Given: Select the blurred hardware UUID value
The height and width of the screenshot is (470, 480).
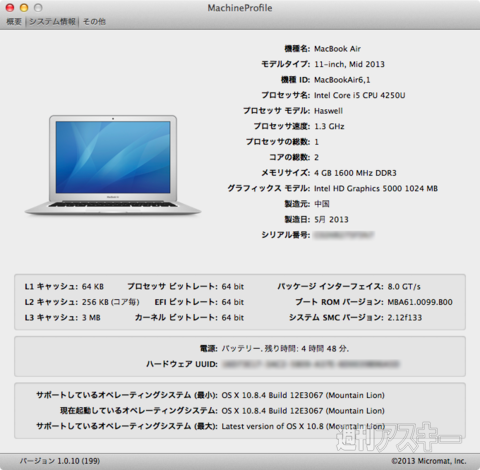Looking at the screenshot, I should pos(311,364).
